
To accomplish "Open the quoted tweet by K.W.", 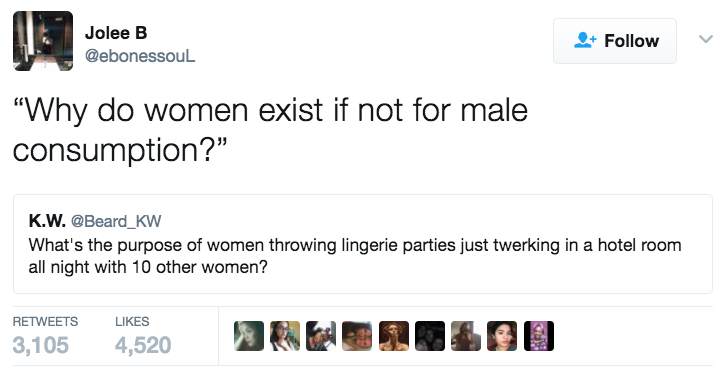I will tap(363, 244).
